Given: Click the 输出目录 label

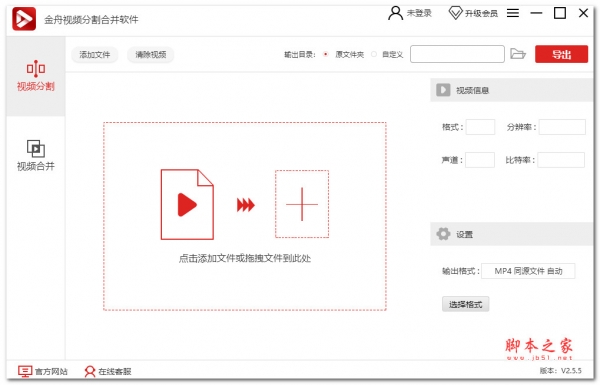Looking at the screenshot, I should point(300,55).
